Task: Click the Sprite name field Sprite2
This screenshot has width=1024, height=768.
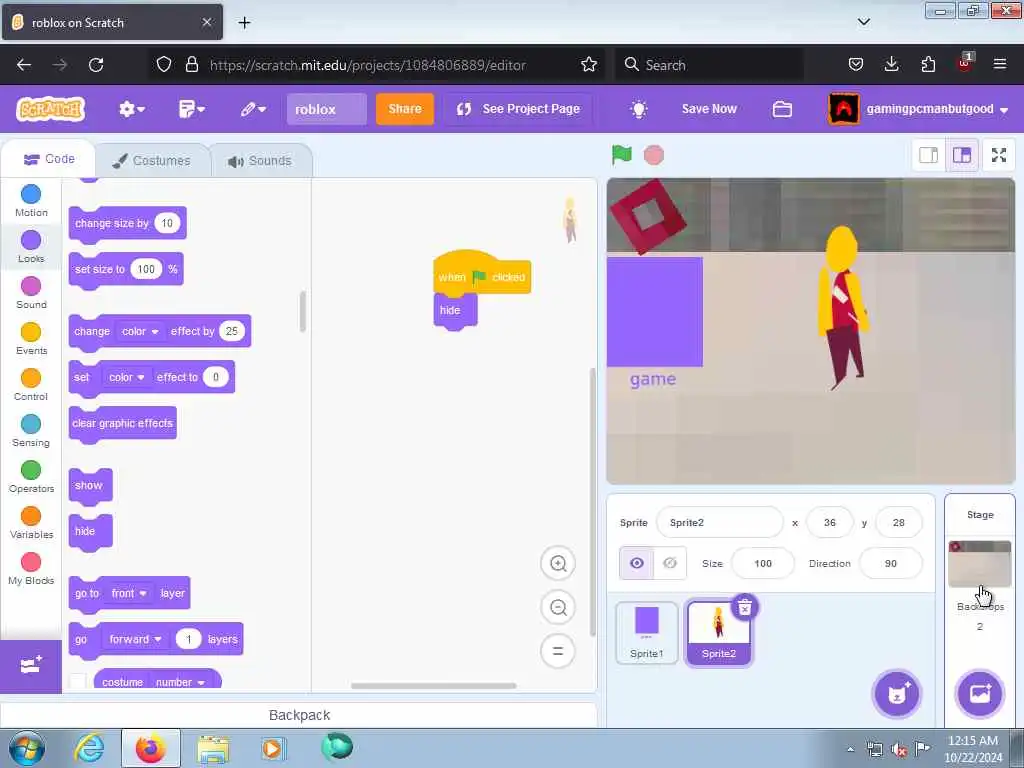Action: [719, 522]
